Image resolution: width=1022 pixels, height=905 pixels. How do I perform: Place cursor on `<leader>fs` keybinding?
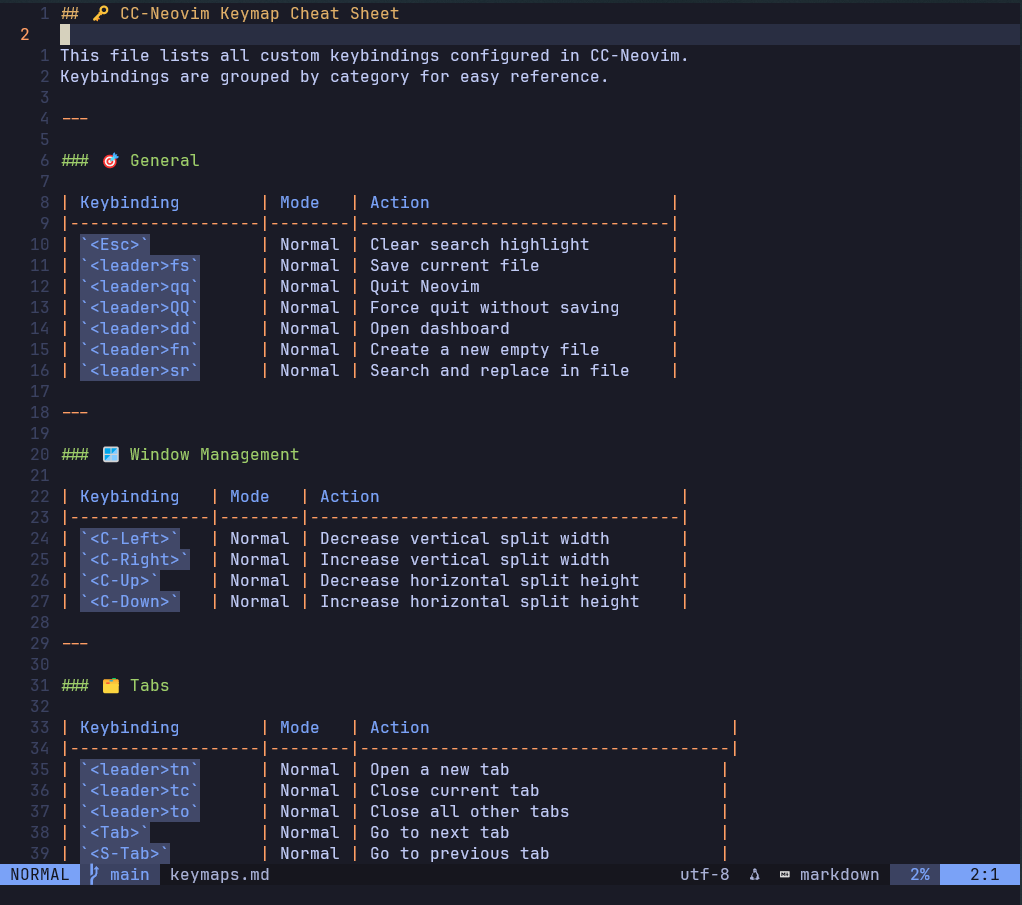pyautogui.click(x=140, y=266)
